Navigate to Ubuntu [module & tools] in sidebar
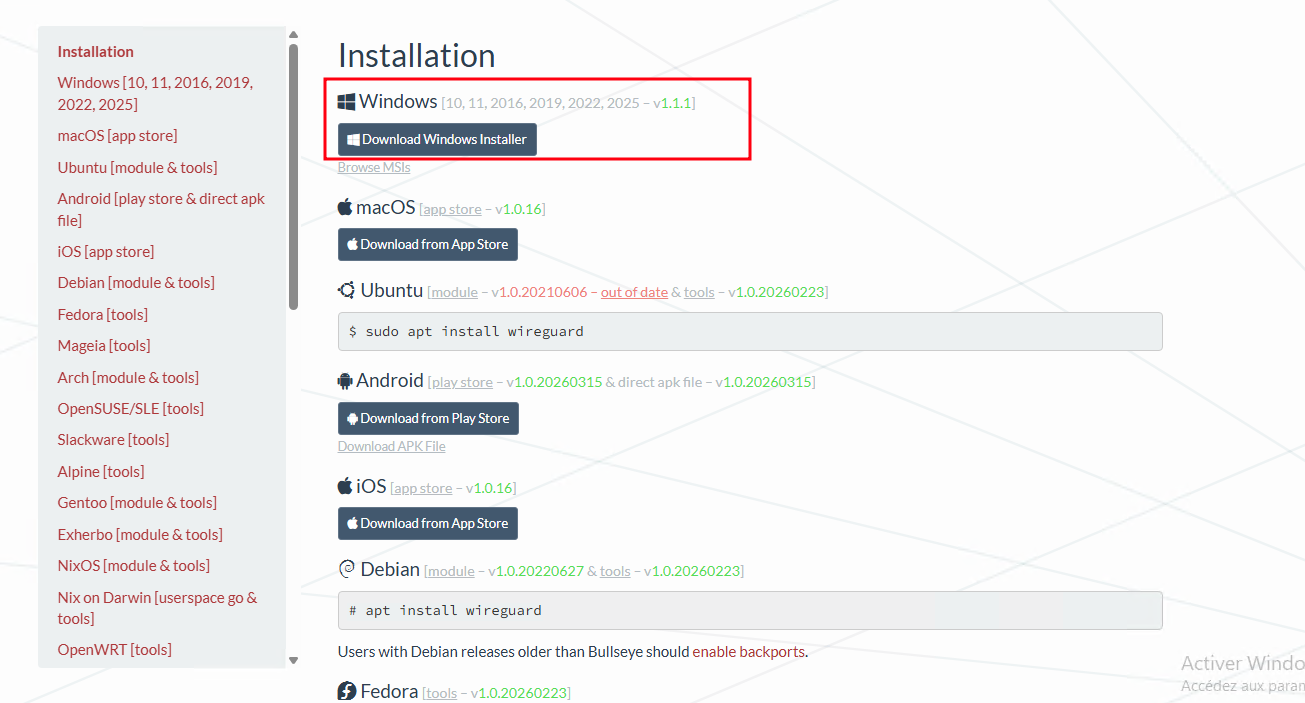The image size is (1305, 703). pos(138,168)
